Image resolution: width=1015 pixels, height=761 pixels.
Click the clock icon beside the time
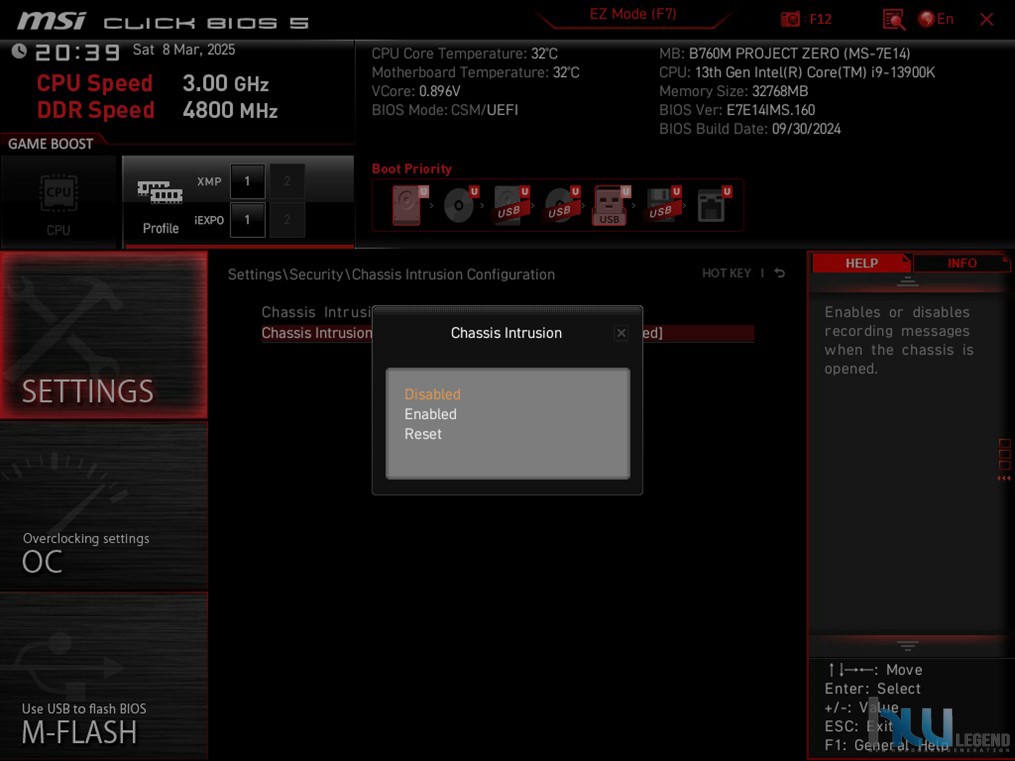coord(19,50)
